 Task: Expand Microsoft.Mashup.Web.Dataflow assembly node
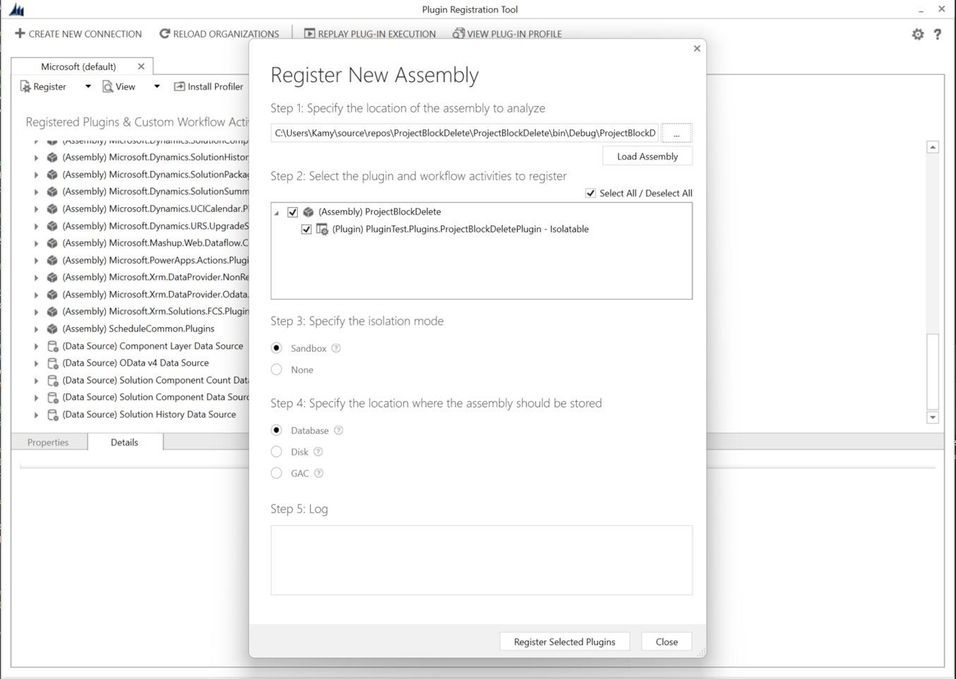[36, 243]
